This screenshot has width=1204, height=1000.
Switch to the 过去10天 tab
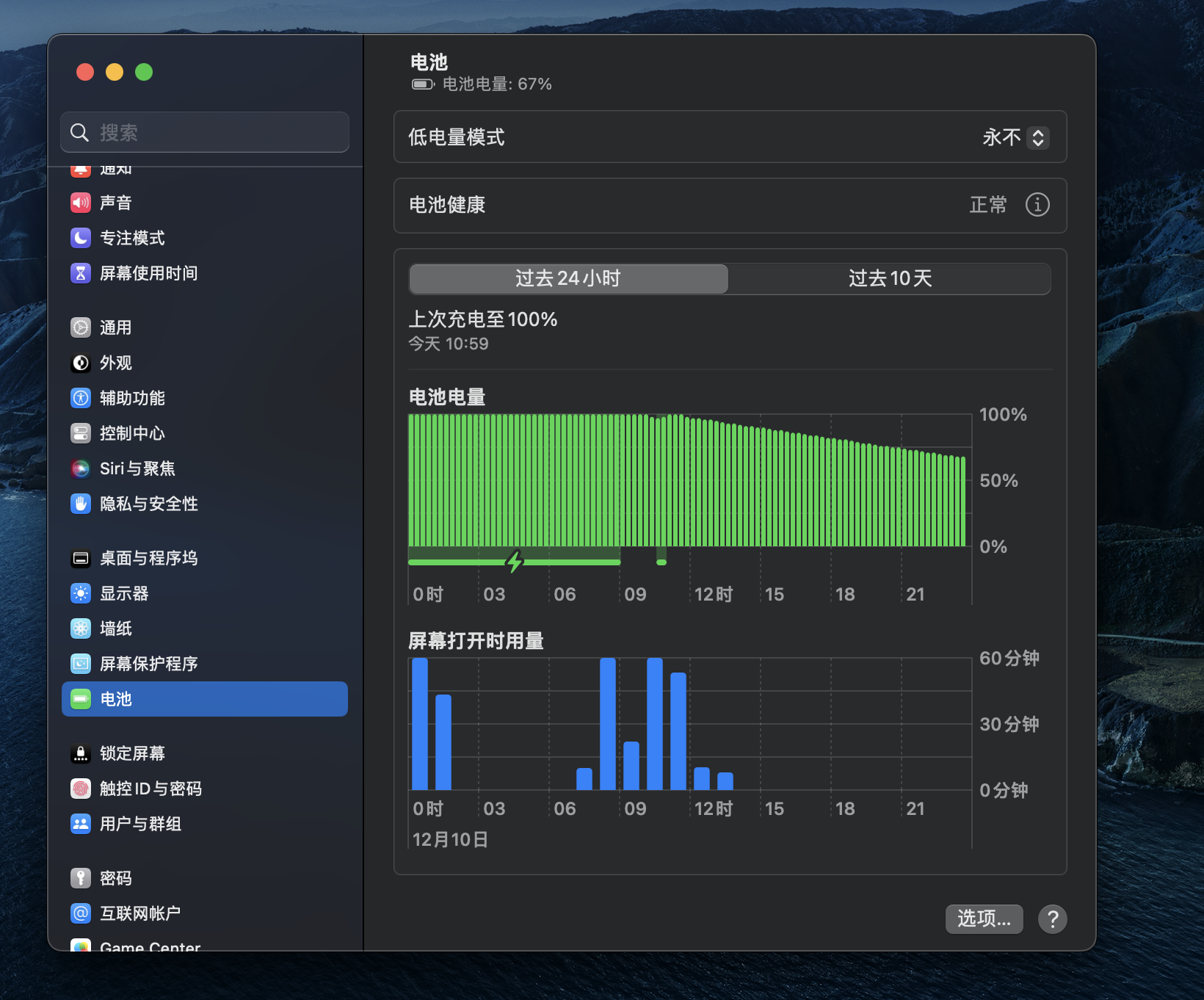point(890,279)
